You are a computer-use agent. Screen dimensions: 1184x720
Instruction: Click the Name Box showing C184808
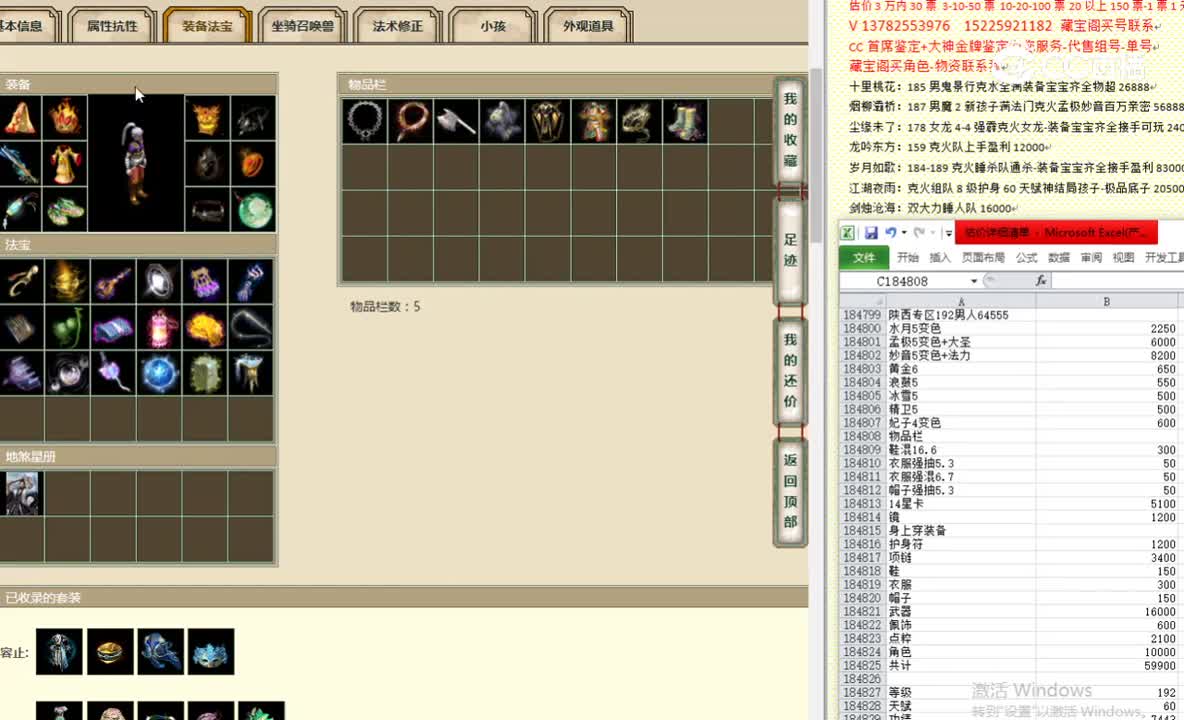click(904, 281)
